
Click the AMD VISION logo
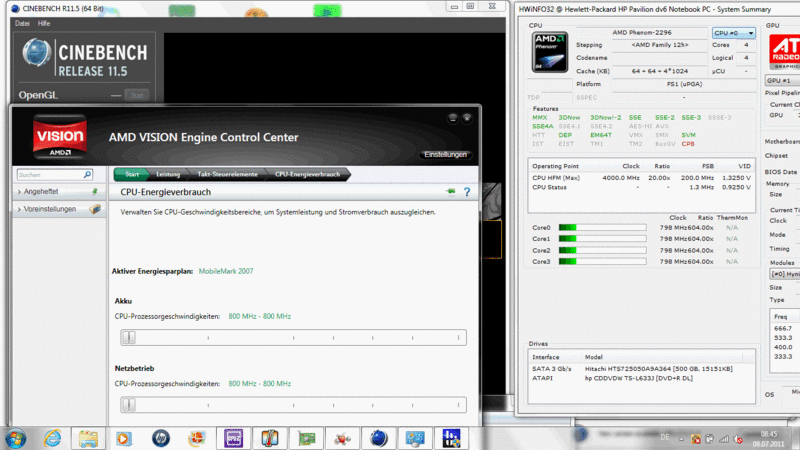pos(60,137)
